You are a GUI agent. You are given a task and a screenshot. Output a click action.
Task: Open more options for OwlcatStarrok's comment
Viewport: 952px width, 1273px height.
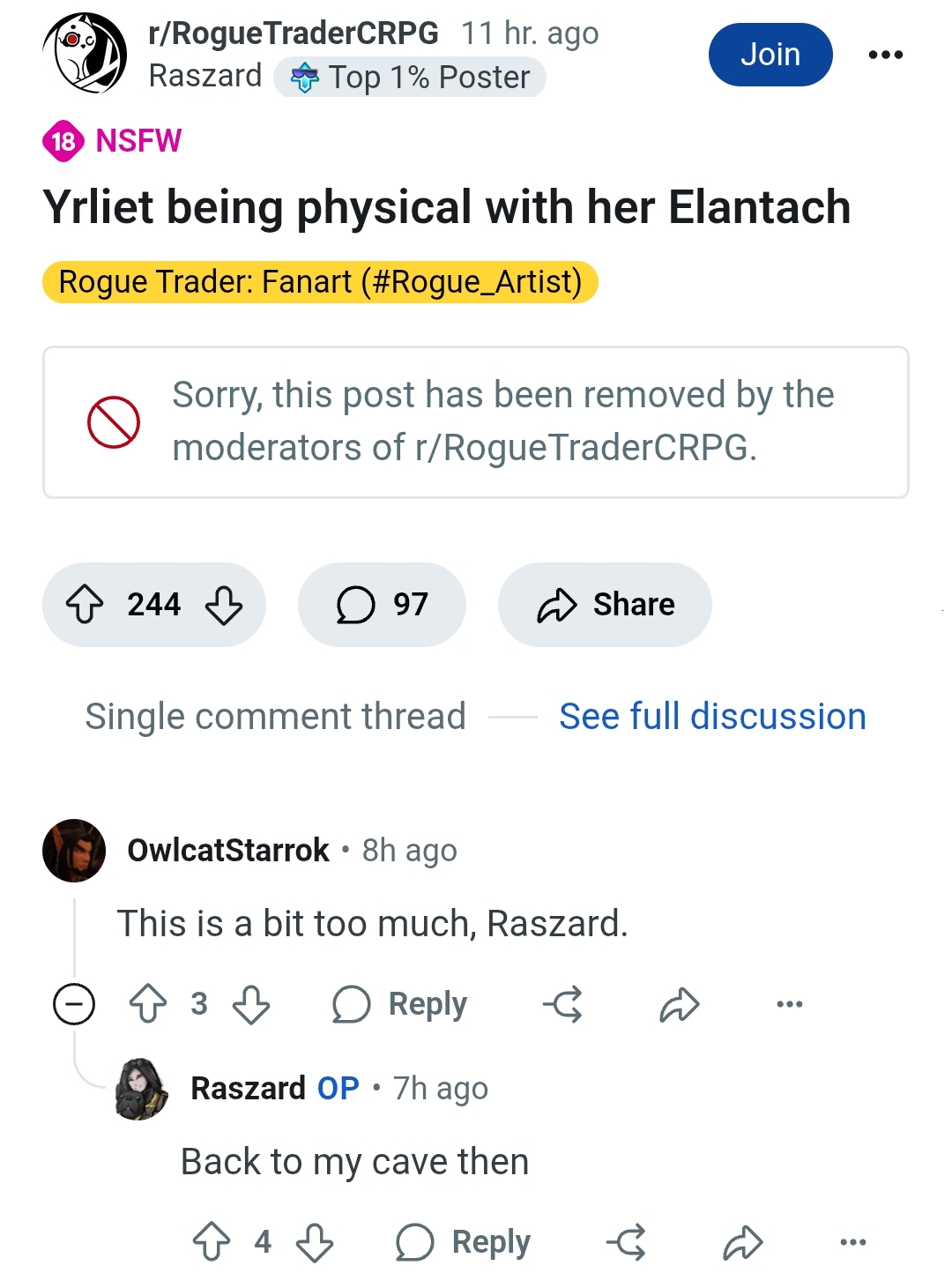pyautogui.click(x=789, y=1004)
